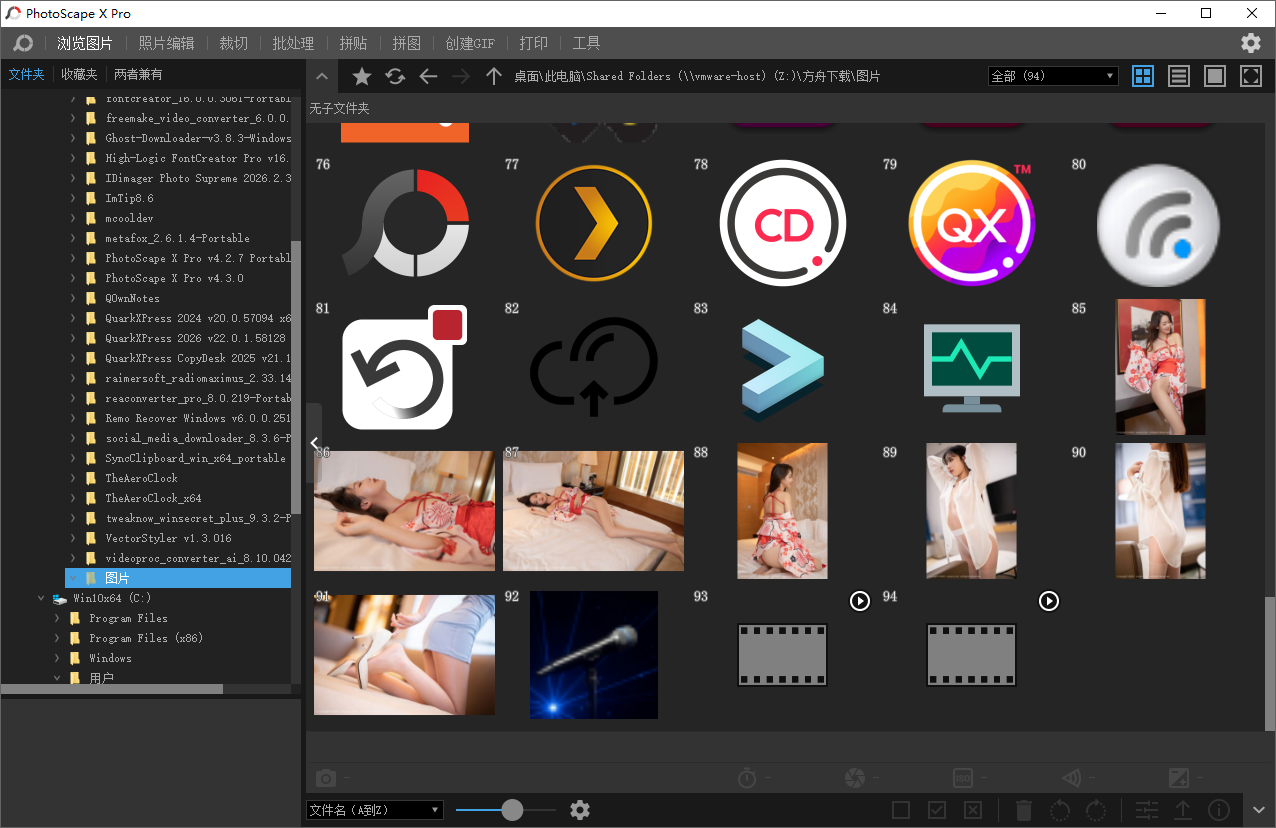Select the mcooldev folder
The width and height of the screenshot is (1276, 828).
tap(130, 218)
